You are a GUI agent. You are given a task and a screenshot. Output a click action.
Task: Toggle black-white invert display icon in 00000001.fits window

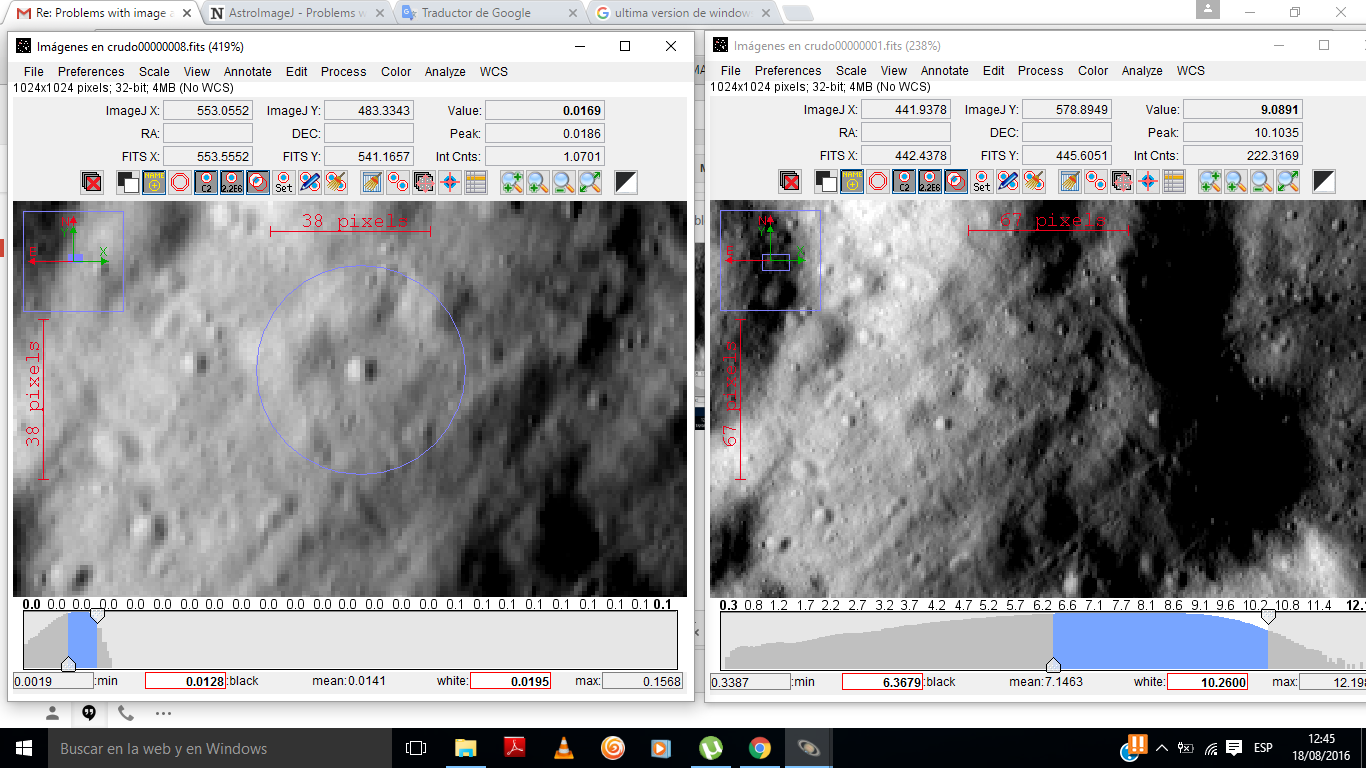[1323, 181]
